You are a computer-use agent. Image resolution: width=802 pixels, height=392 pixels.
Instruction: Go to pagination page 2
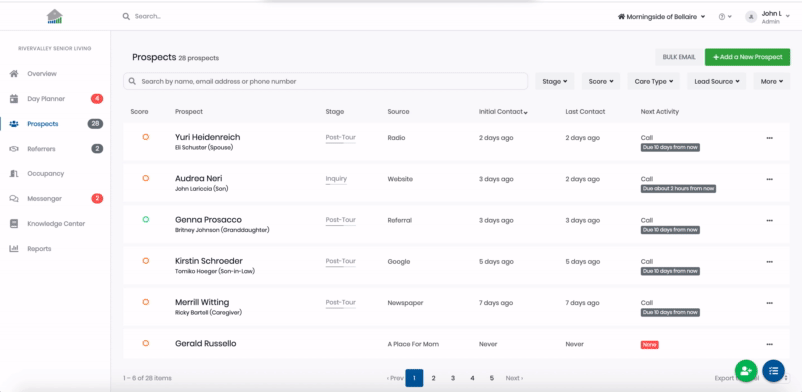433,378
